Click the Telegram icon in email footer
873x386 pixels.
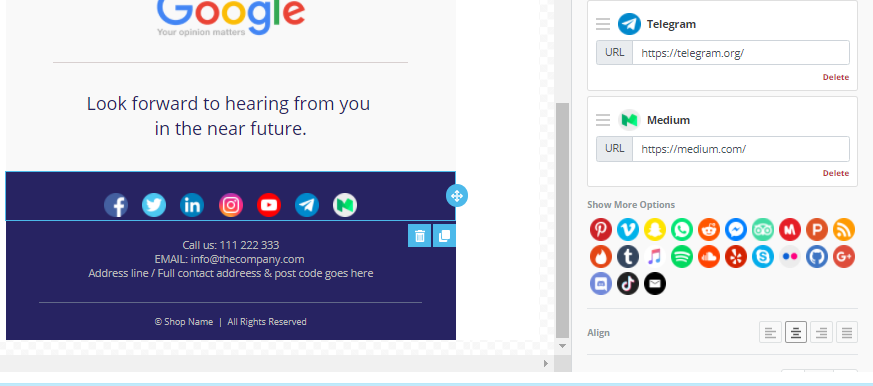pyautogui.click(x=307, y=205)
